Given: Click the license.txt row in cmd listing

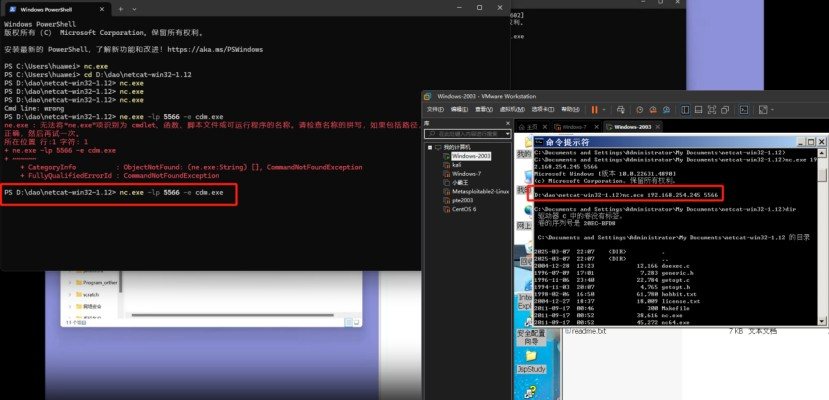Looking at the screenshot, I should click(x=616, y=301).
